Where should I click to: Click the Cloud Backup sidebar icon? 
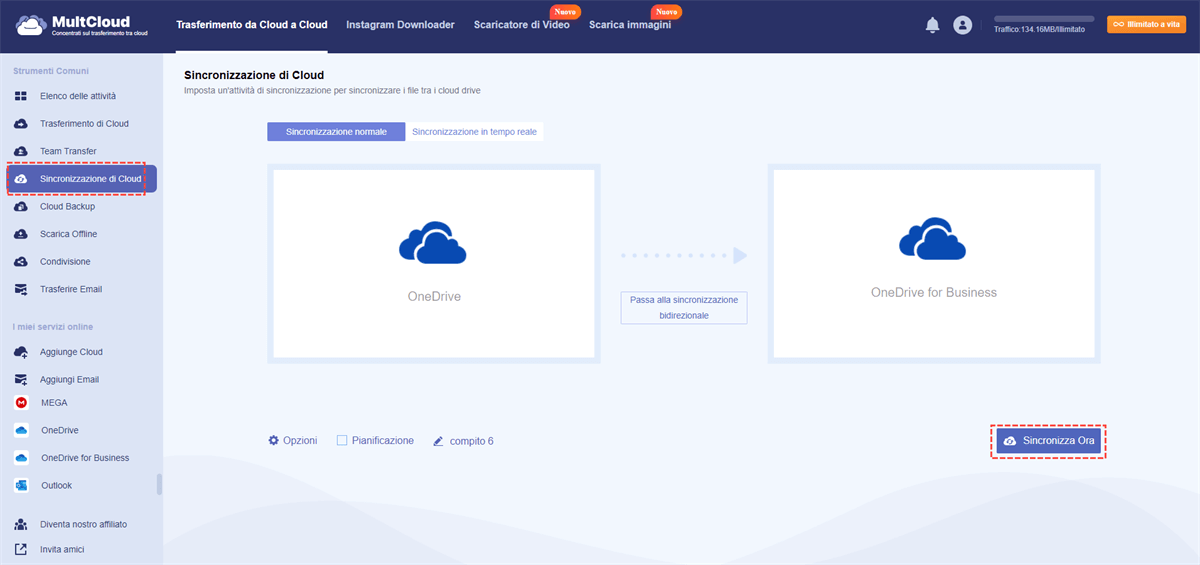(21, 206)
